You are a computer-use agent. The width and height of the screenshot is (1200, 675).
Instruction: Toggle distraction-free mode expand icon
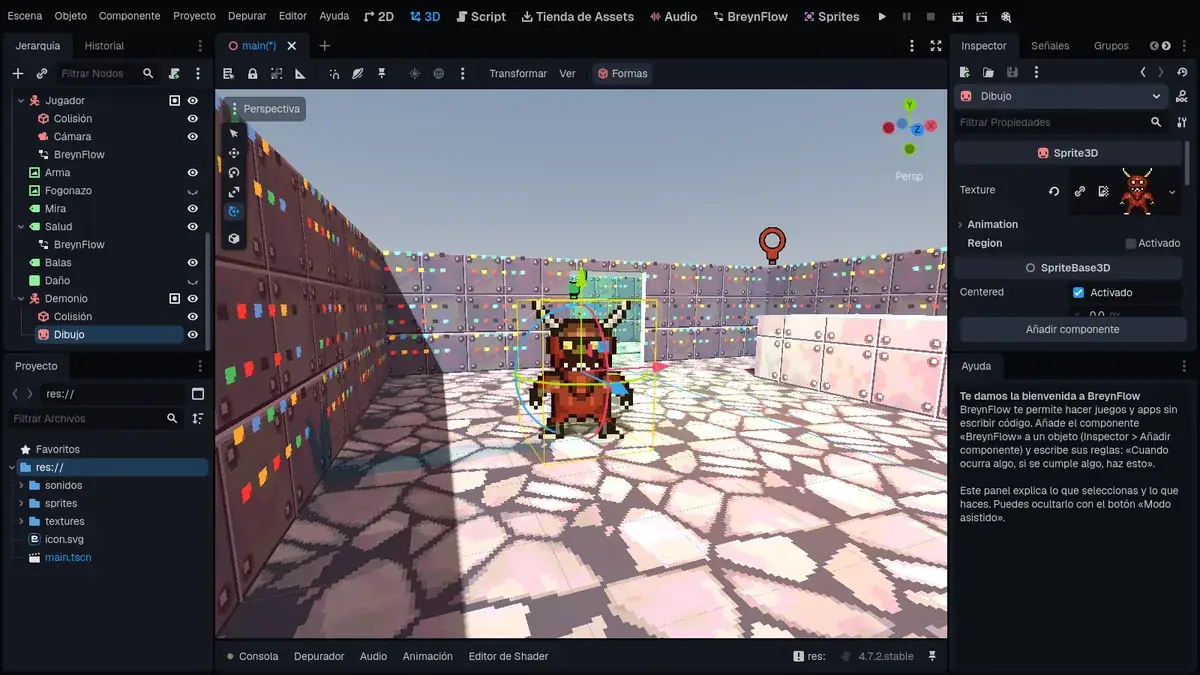(x=935, y=46)
